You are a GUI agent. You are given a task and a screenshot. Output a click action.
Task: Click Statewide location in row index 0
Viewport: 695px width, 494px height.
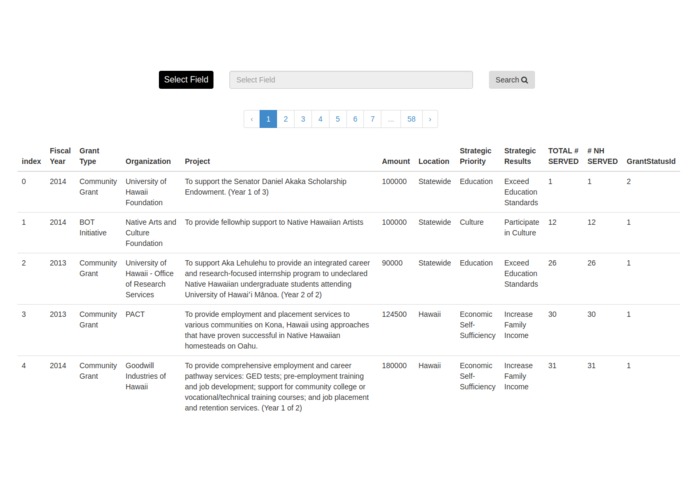434,181
